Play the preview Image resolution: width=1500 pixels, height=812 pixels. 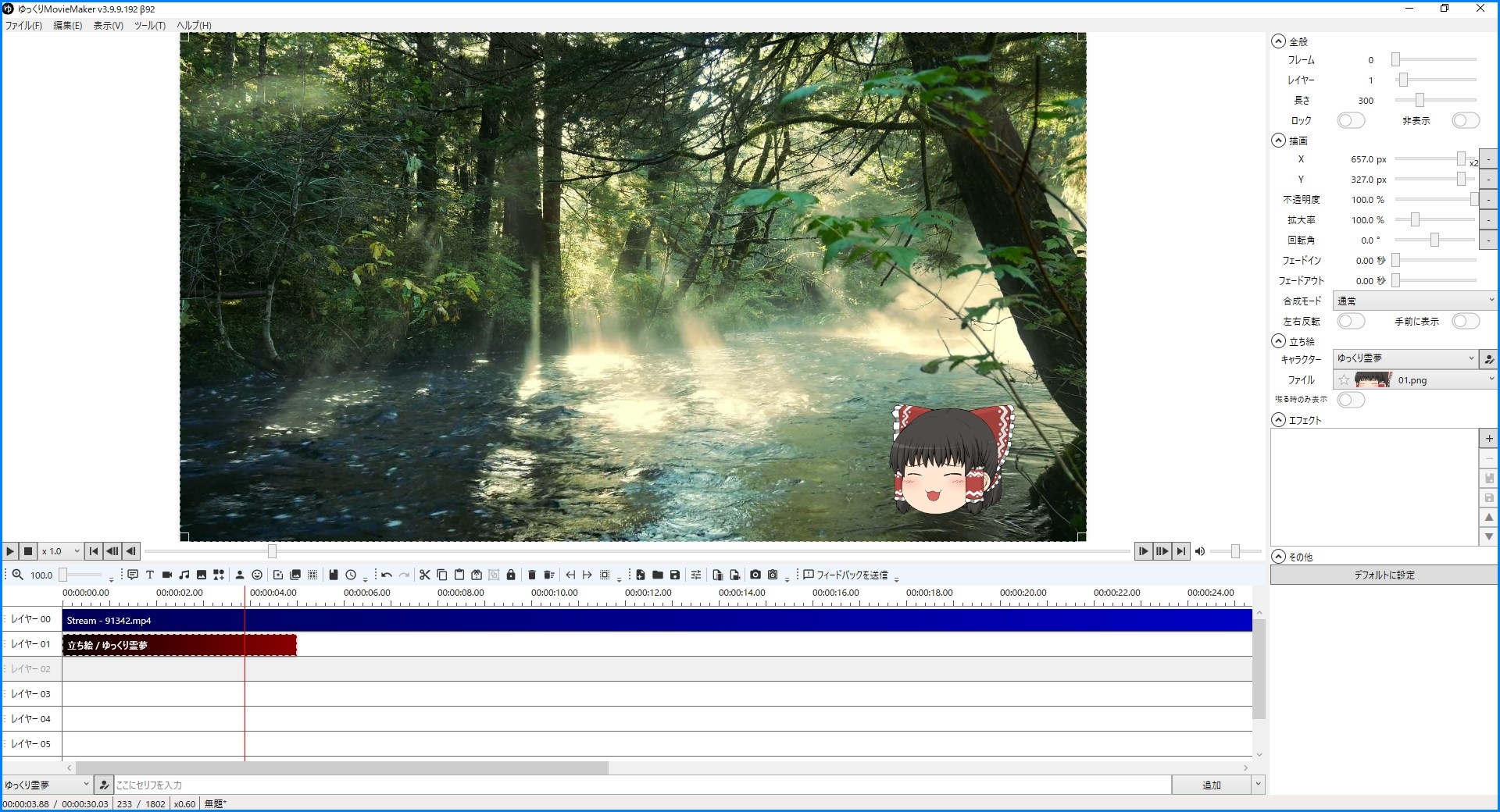click(x=10, y=551)
